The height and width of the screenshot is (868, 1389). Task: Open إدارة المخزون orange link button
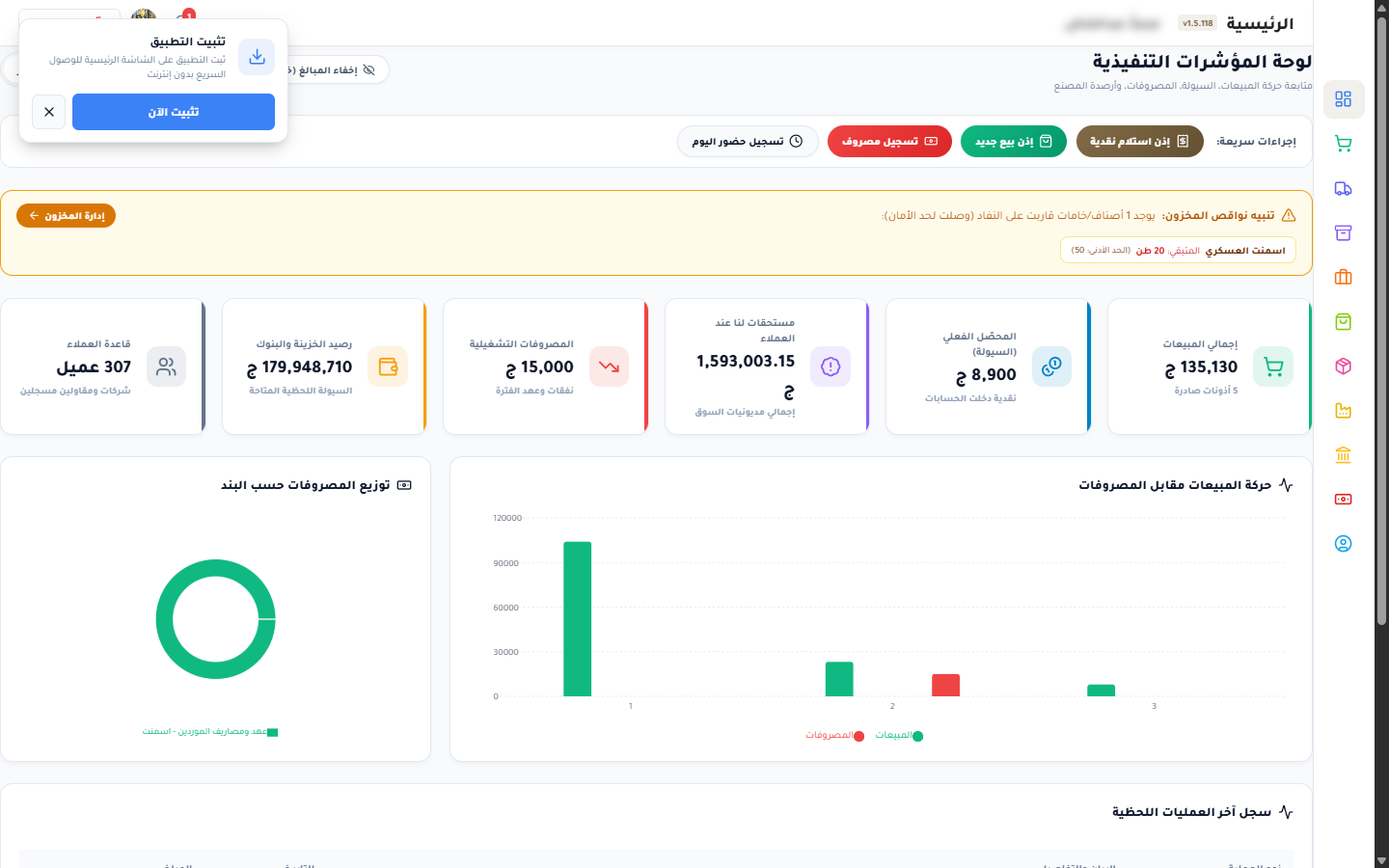click(66, 216)
